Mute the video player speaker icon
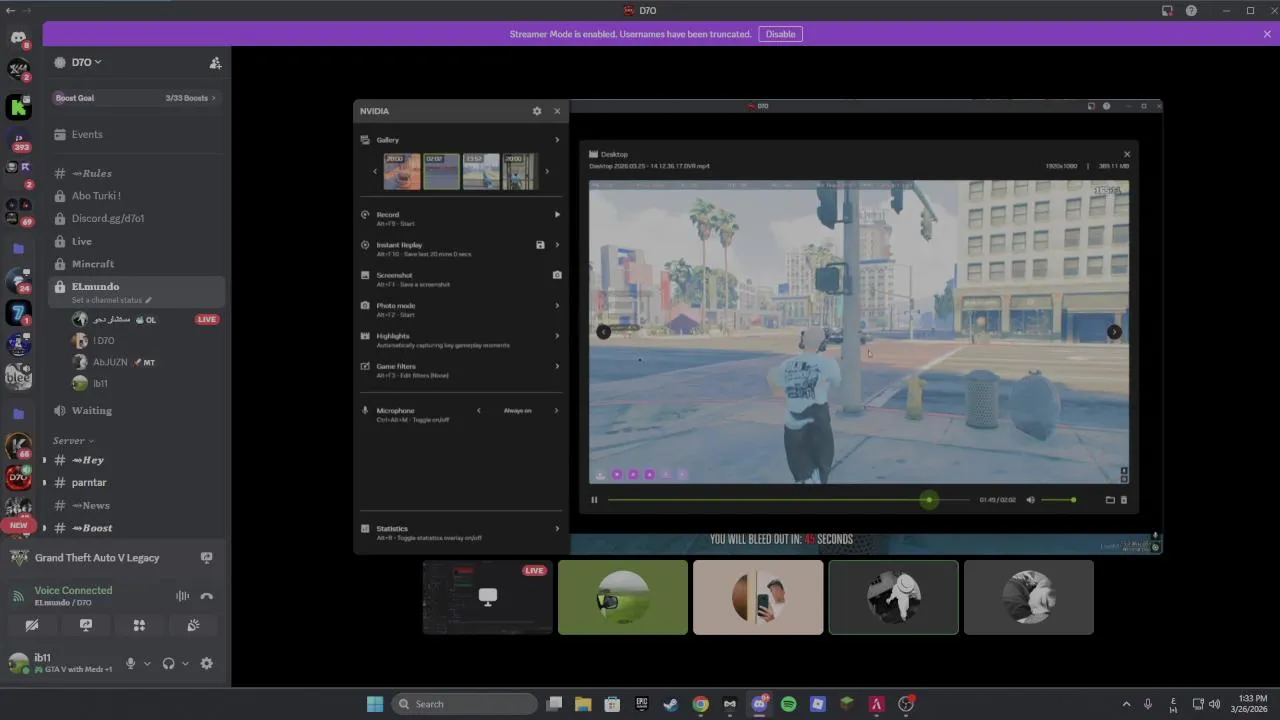The image size is (1280, 720). pos(1030,500)
